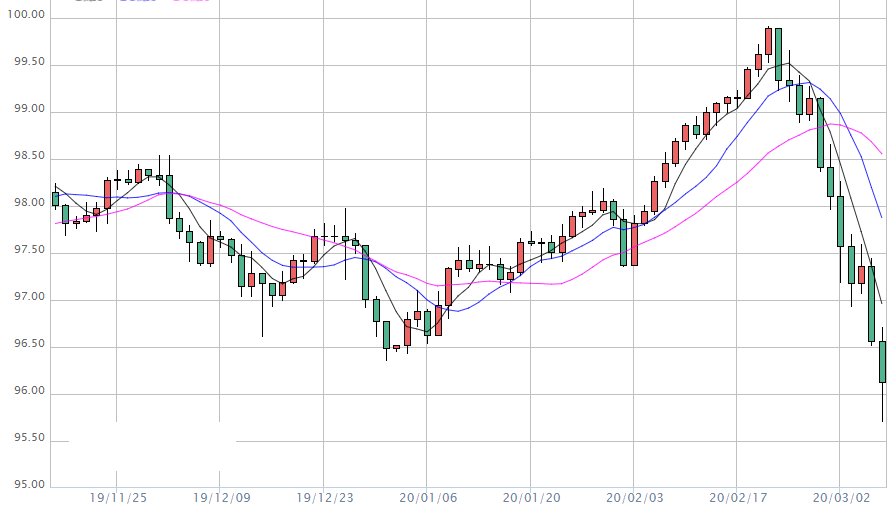
Task: Select the 97.00 price level label
Action: click(27, 298)
